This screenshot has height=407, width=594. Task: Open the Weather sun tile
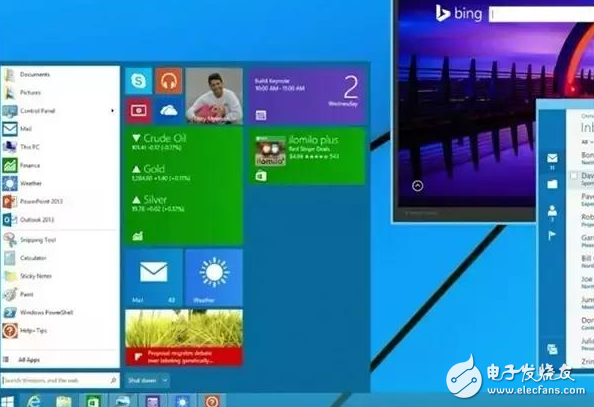click(214, 277)
